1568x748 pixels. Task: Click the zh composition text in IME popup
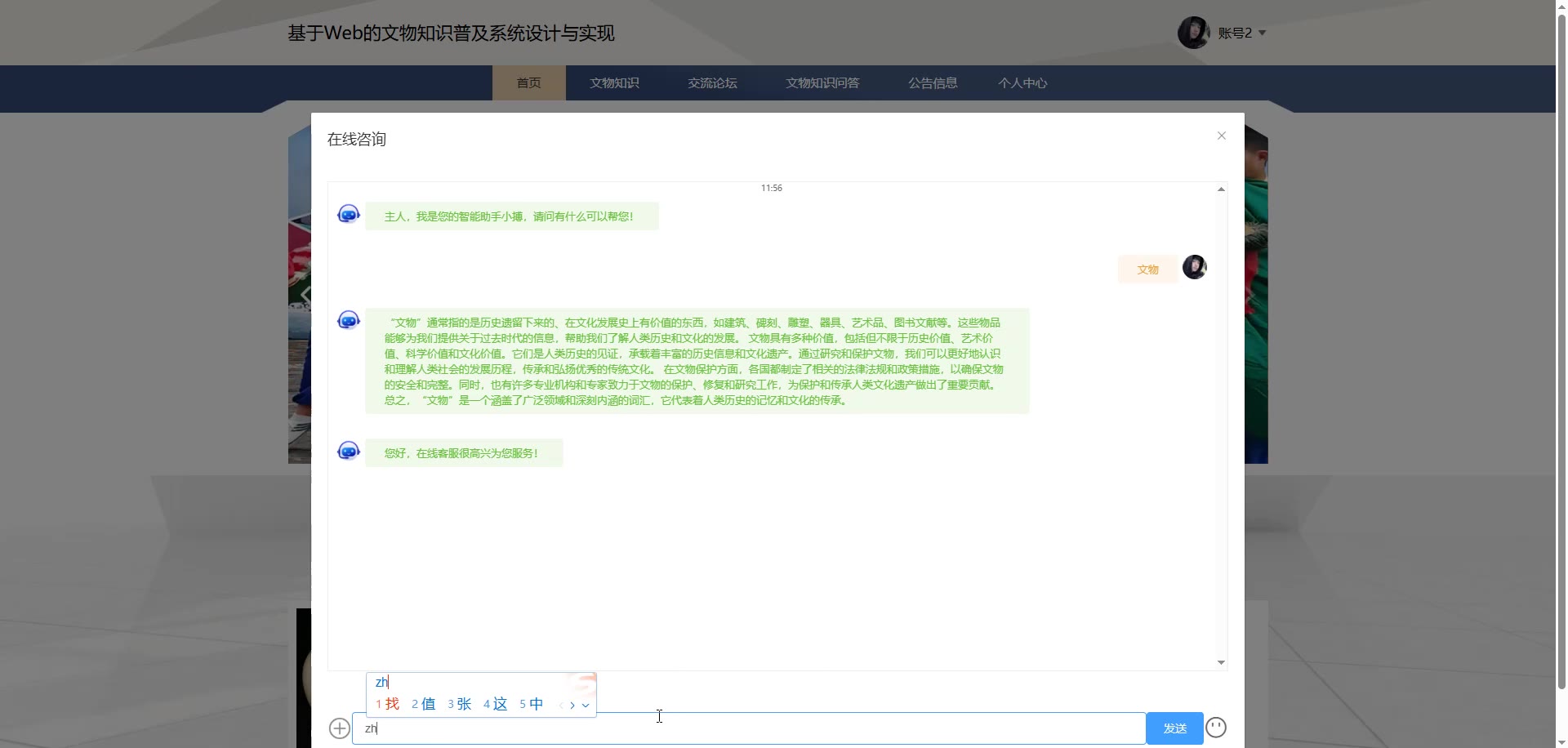[x=381, y=682]
